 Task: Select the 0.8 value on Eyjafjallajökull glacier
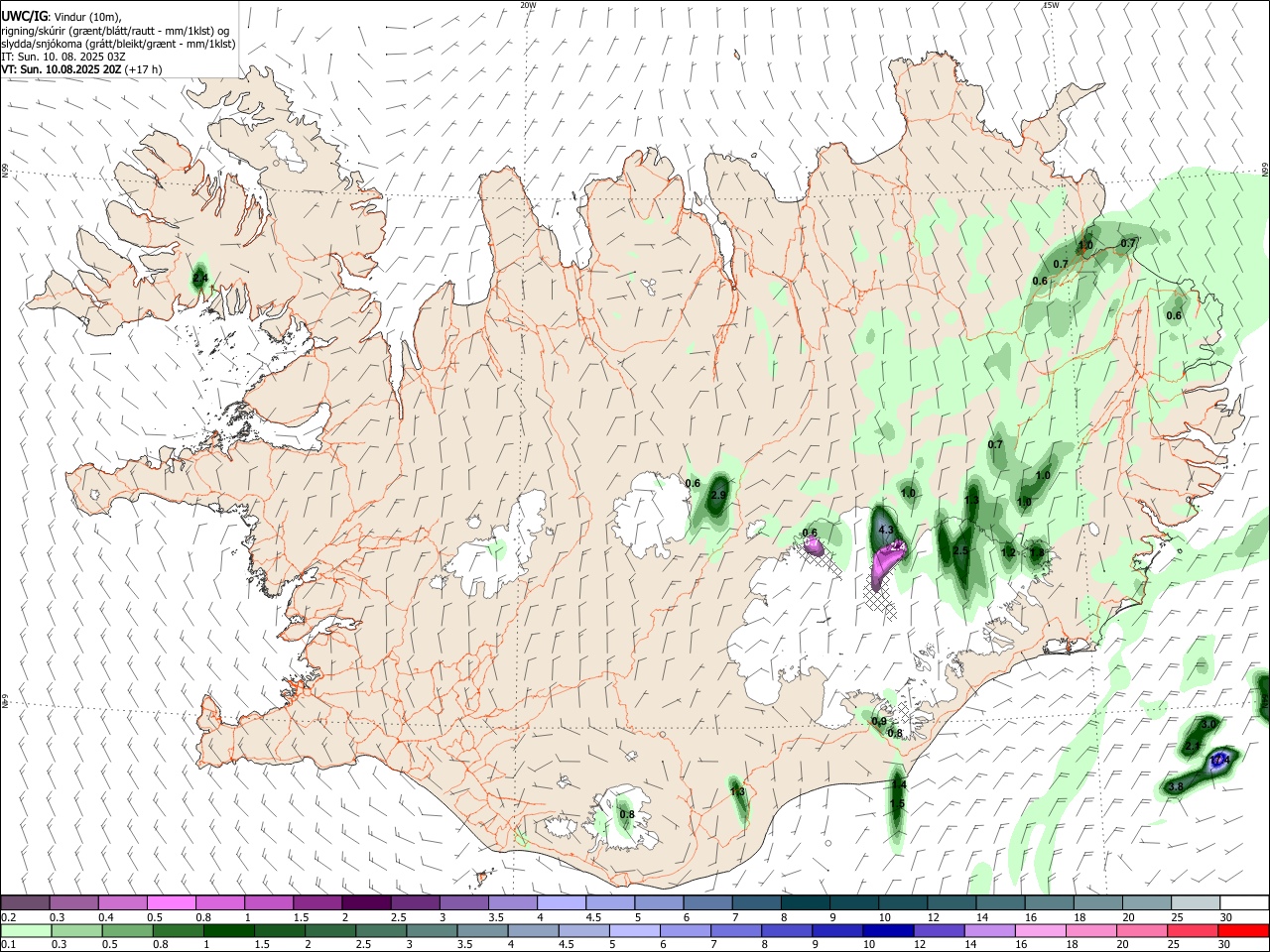point(627,814)
